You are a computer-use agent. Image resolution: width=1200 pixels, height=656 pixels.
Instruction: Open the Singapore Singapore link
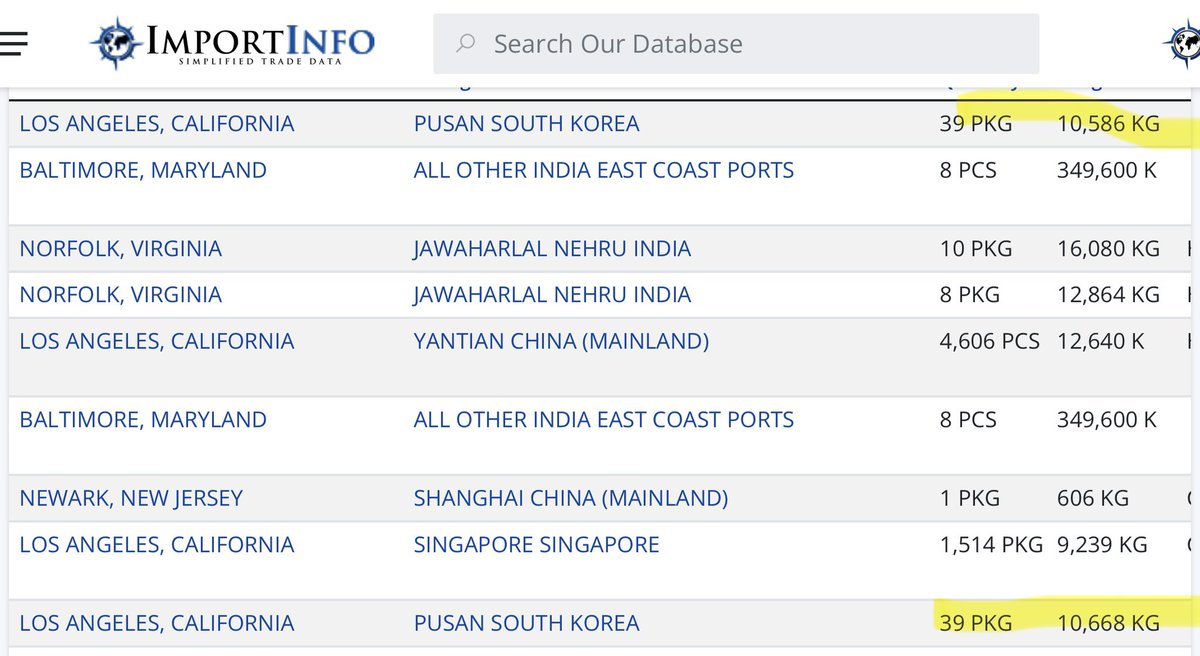point(537,545)
